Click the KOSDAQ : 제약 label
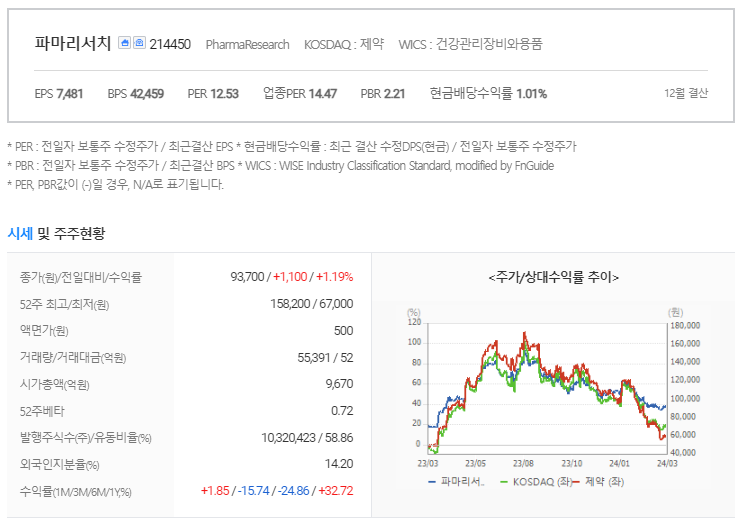The height and width of the screenshot is (520, 743). tap(344, 44)
